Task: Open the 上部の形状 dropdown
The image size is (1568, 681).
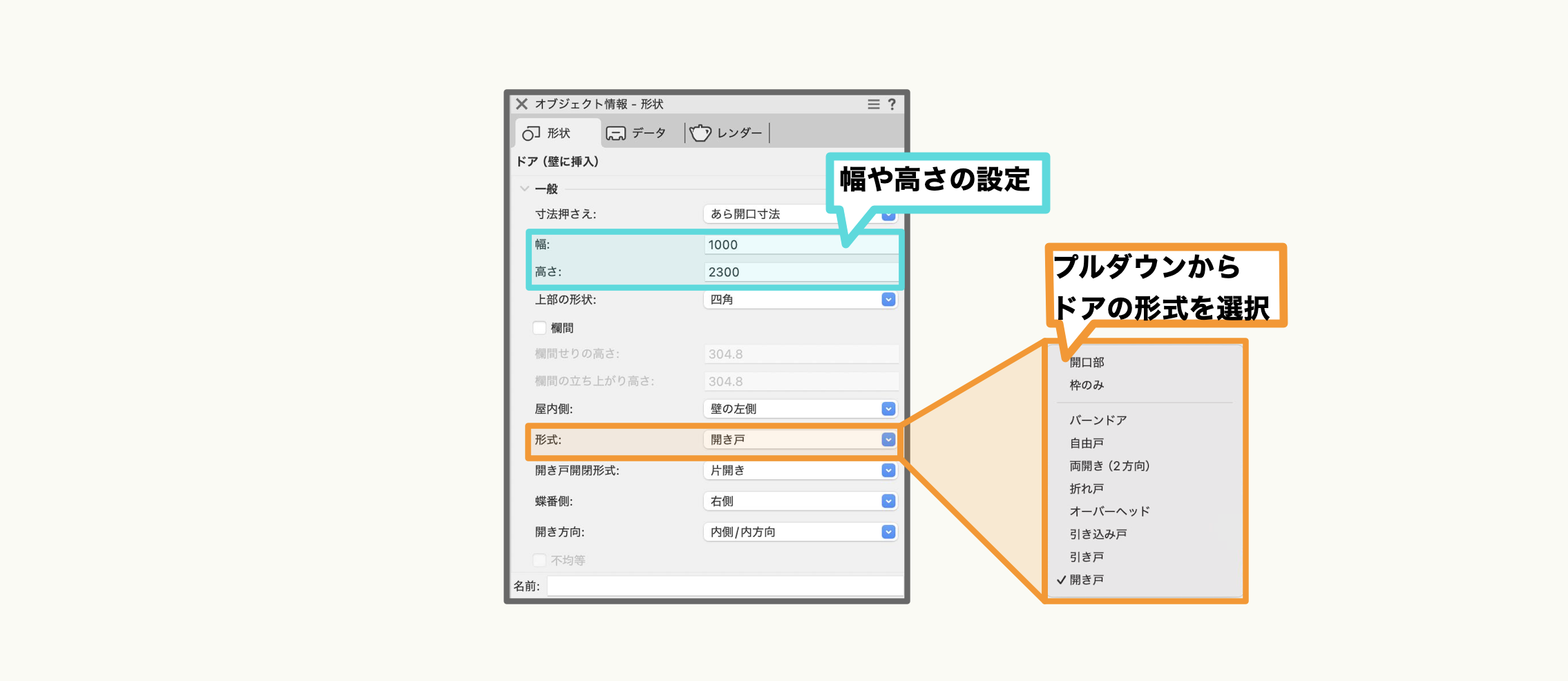Action: tap(800, 300)
